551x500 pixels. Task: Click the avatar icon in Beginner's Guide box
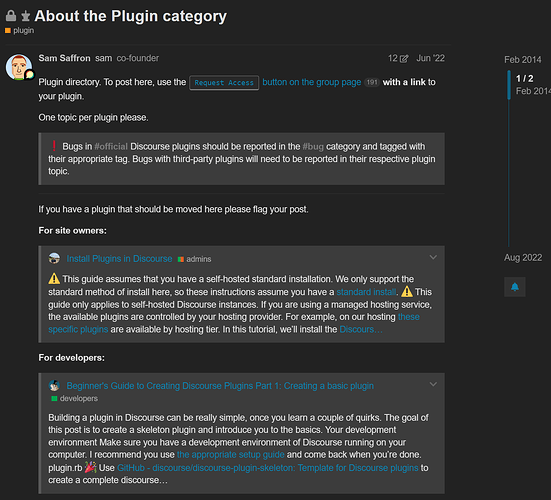[x=54, y=385]
